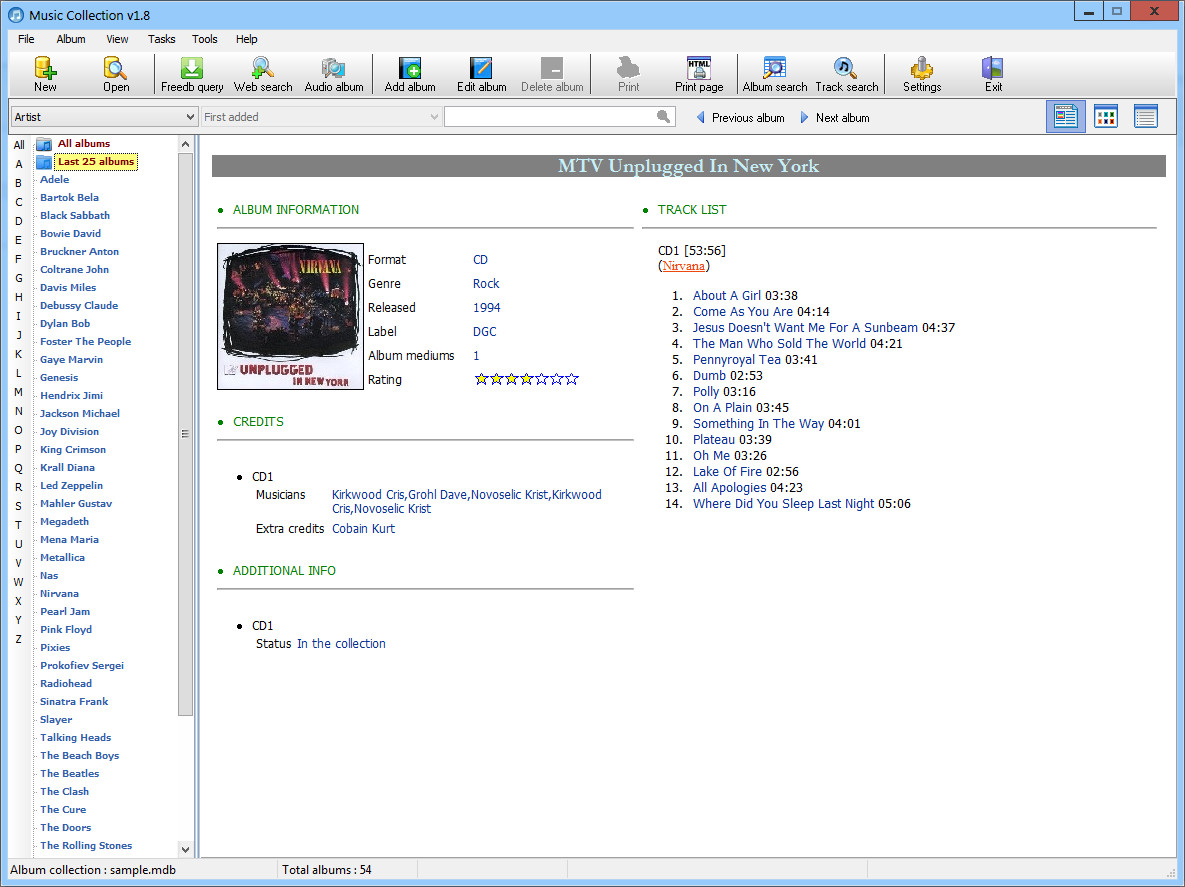Select Metallica in the artist list
1185x887 pixels.
[62, 558]
